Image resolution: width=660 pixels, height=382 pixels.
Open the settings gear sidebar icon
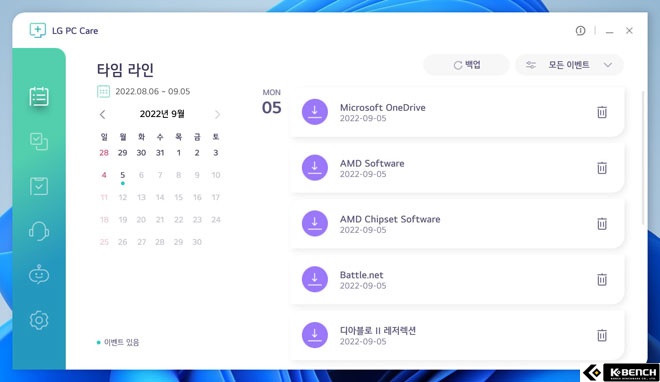(x=39, y=320)
